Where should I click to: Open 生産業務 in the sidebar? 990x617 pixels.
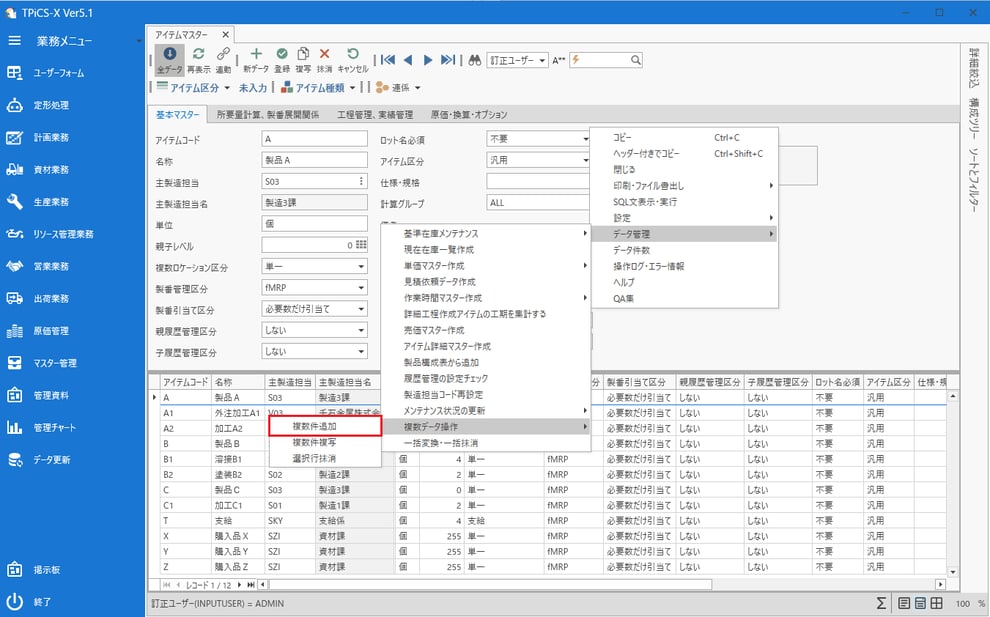51,202
